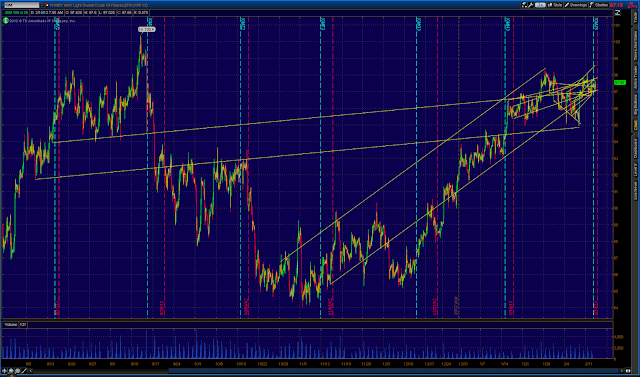640x377 pixels.
Task: Click the Volume study label
Action: coord(10,324)
